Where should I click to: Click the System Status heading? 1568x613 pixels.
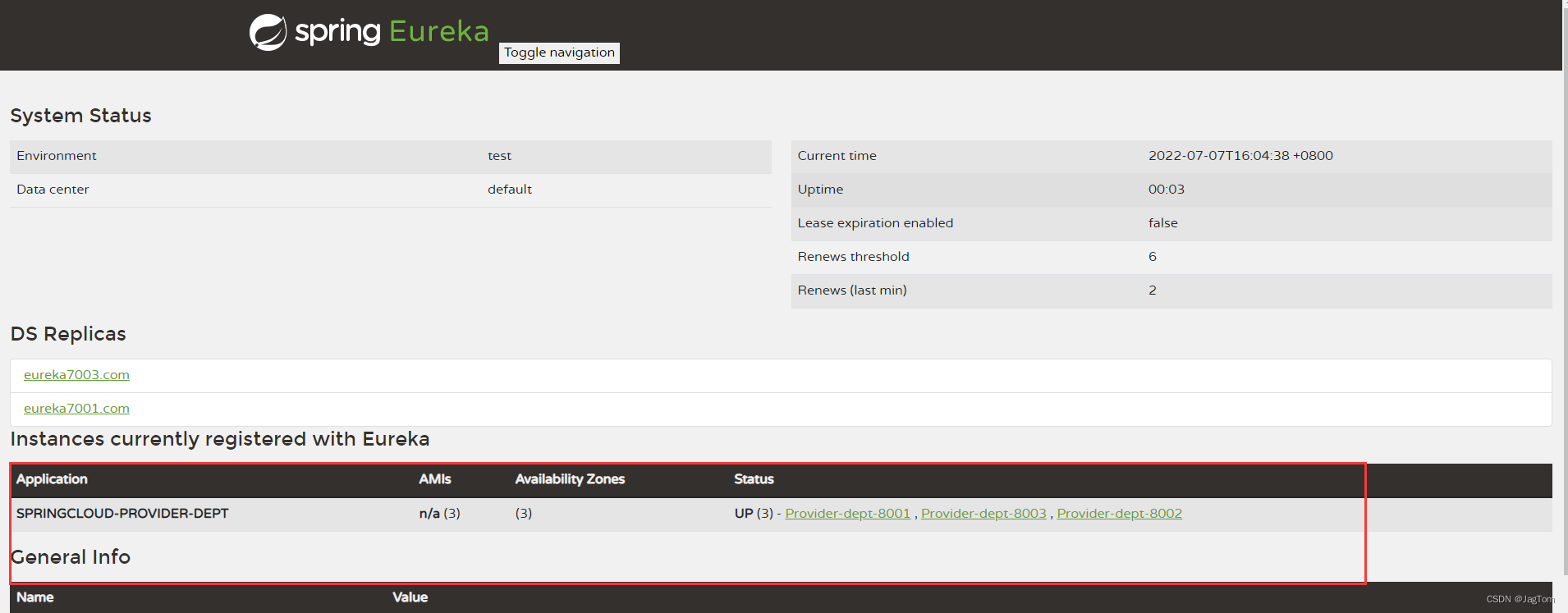tap(80, 116)
